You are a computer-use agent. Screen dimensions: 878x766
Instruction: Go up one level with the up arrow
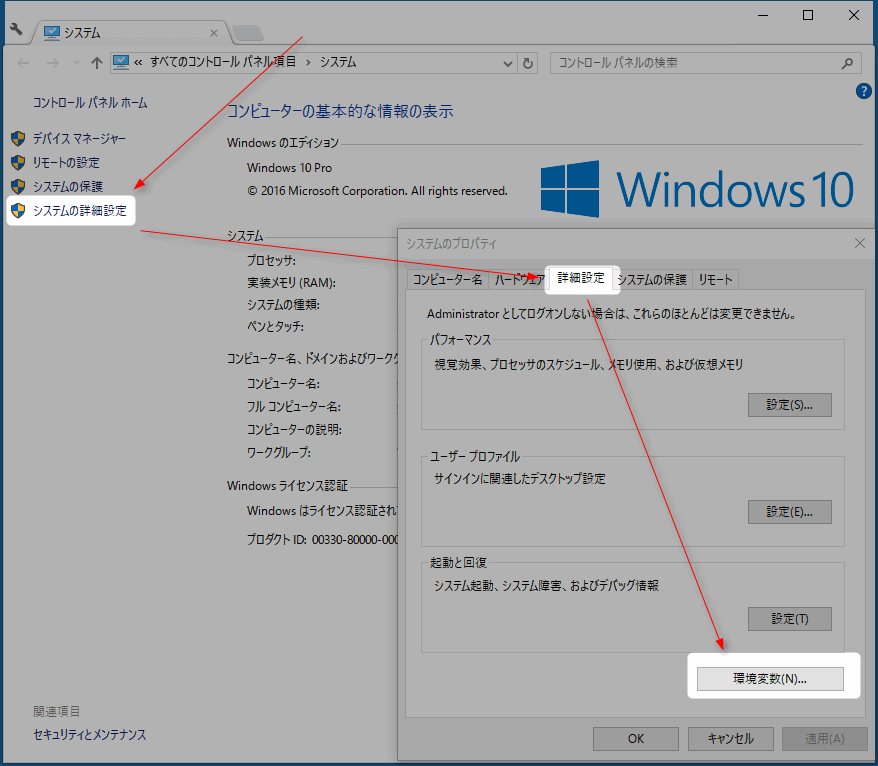point(97,63)
